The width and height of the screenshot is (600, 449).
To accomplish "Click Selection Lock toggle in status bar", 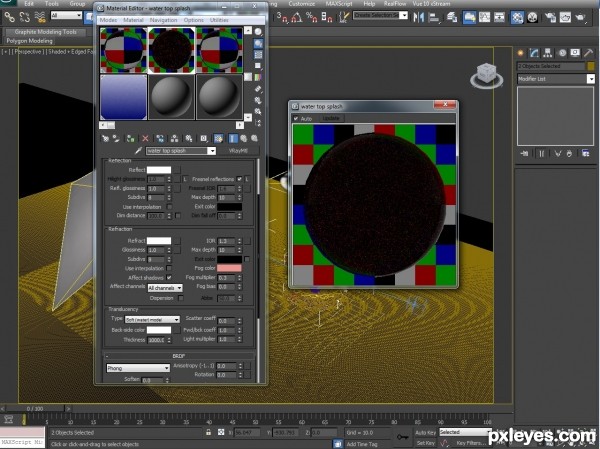I will click(x=208, y=432).
